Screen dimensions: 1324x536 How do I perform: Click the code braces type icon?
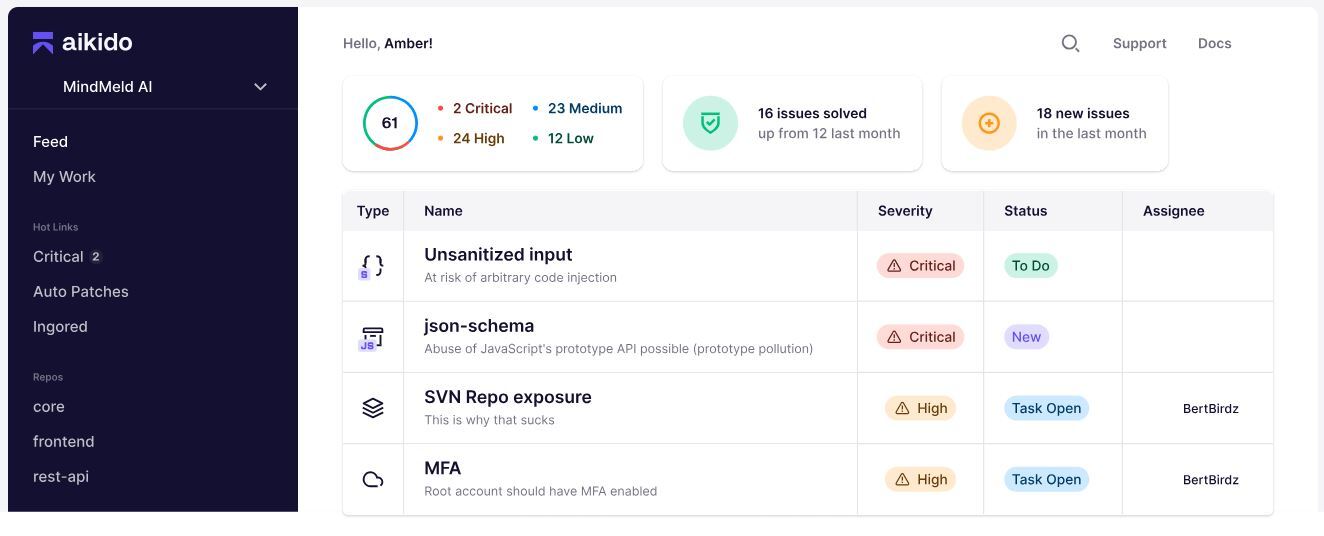pyautogui.click(x=372, y=266)
